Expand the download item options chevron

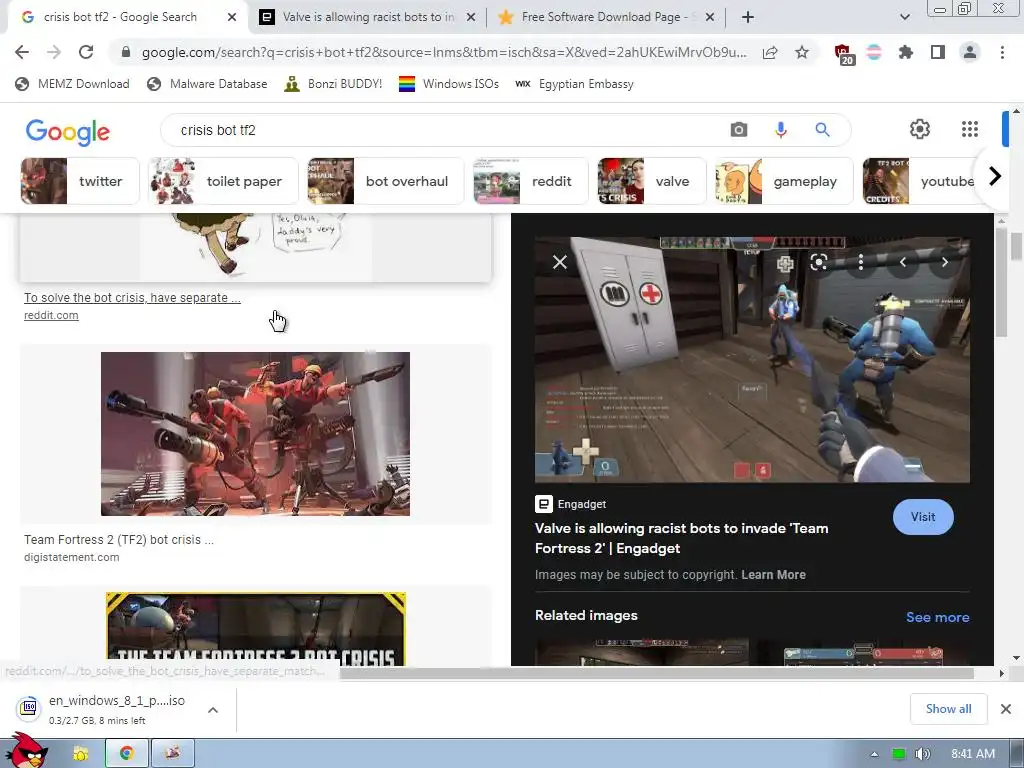point(213,710)
